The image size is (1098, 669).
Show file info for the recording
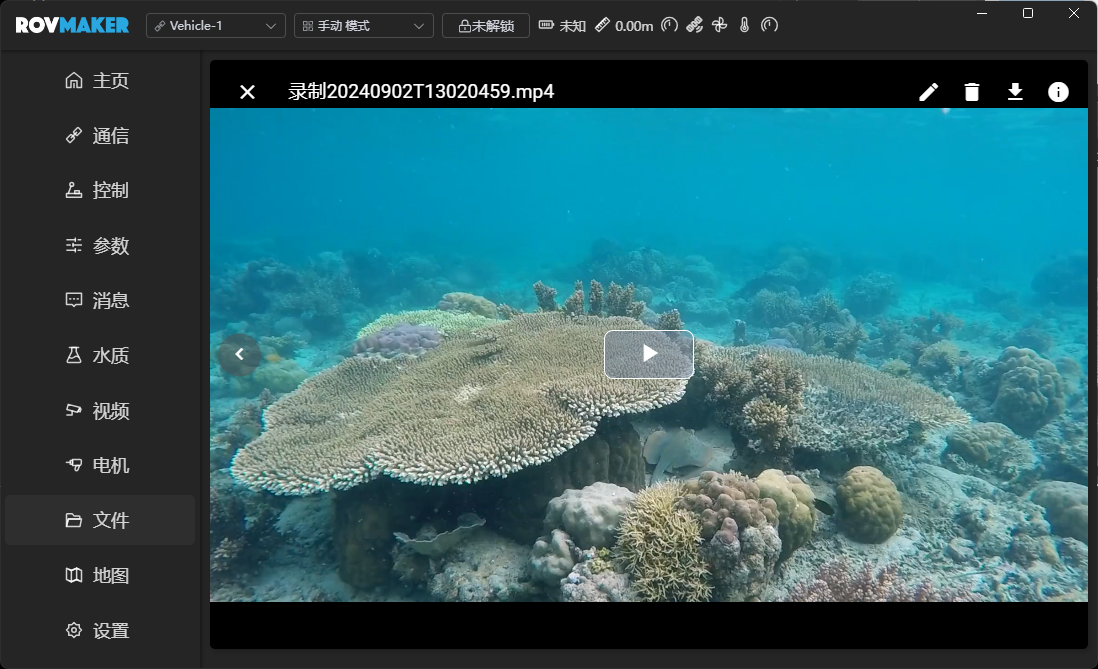pos(1058,92)
